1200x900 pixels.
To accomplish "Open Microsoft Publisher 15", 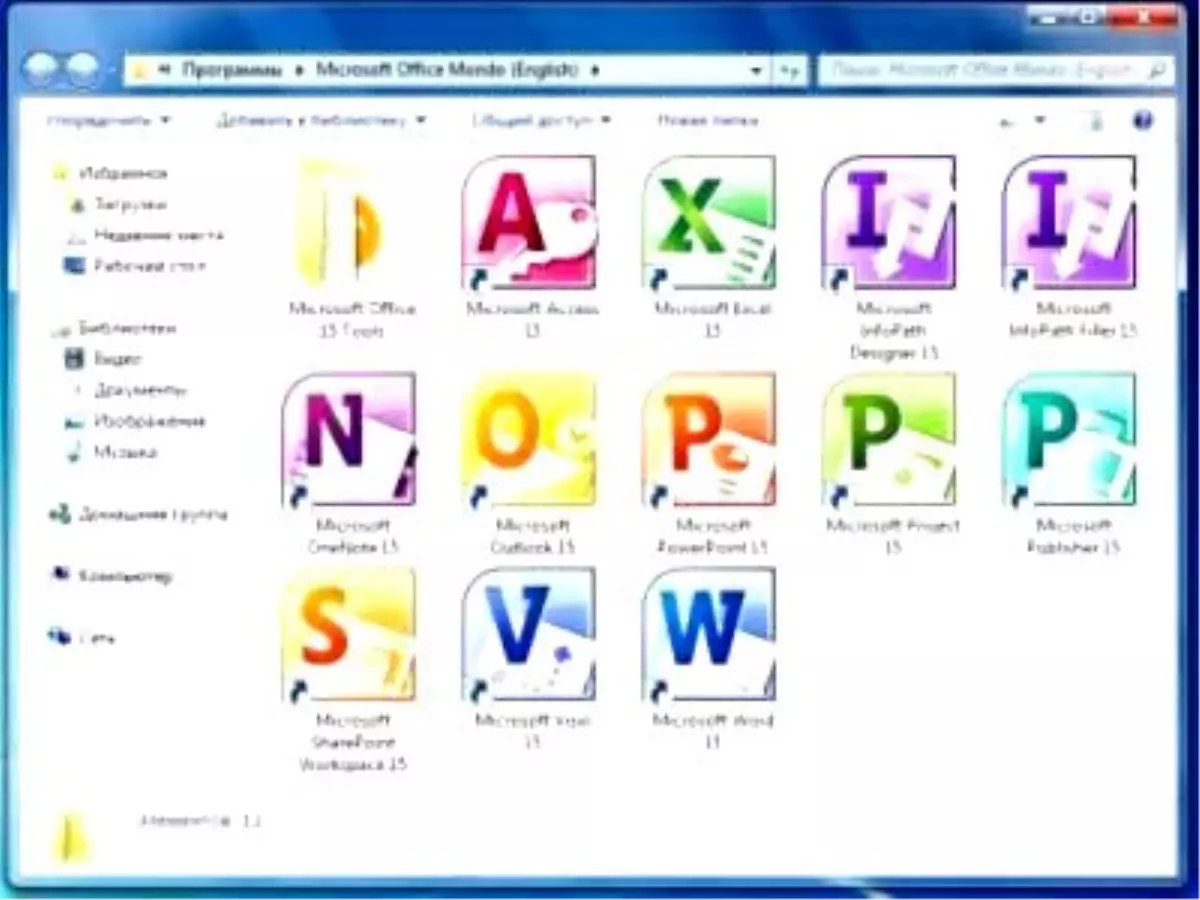I will tap(1070, 438).
